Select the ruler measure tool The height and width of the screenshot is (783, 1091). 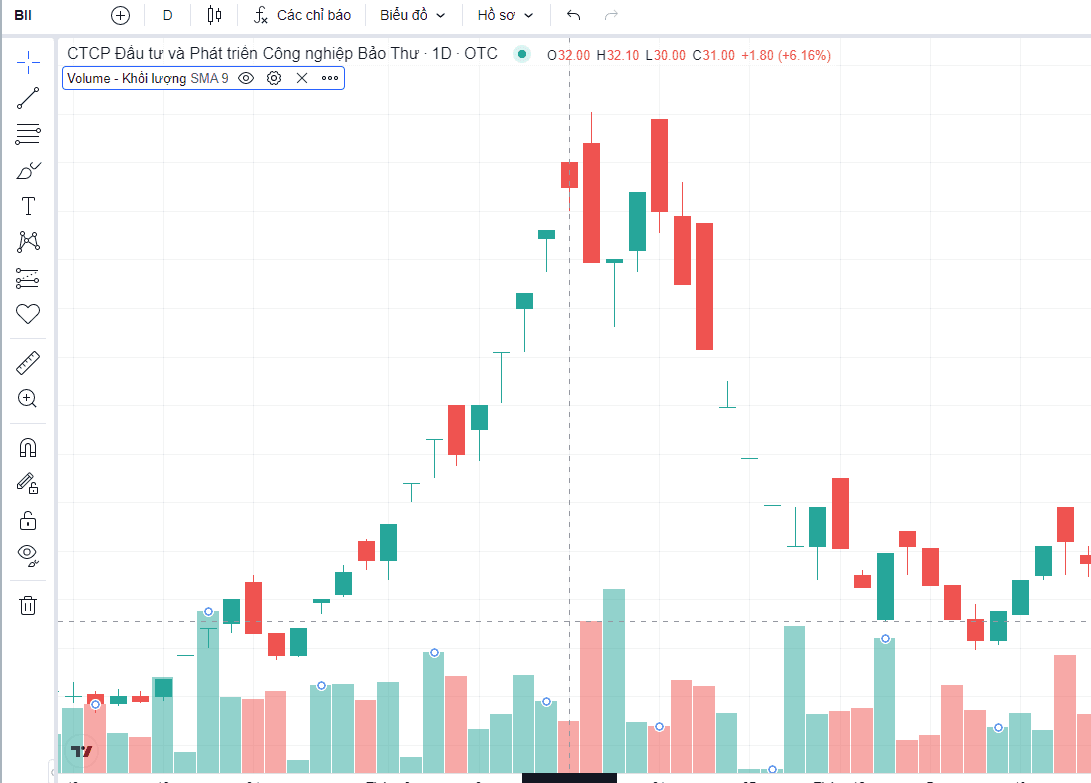(x=28, y=363)
